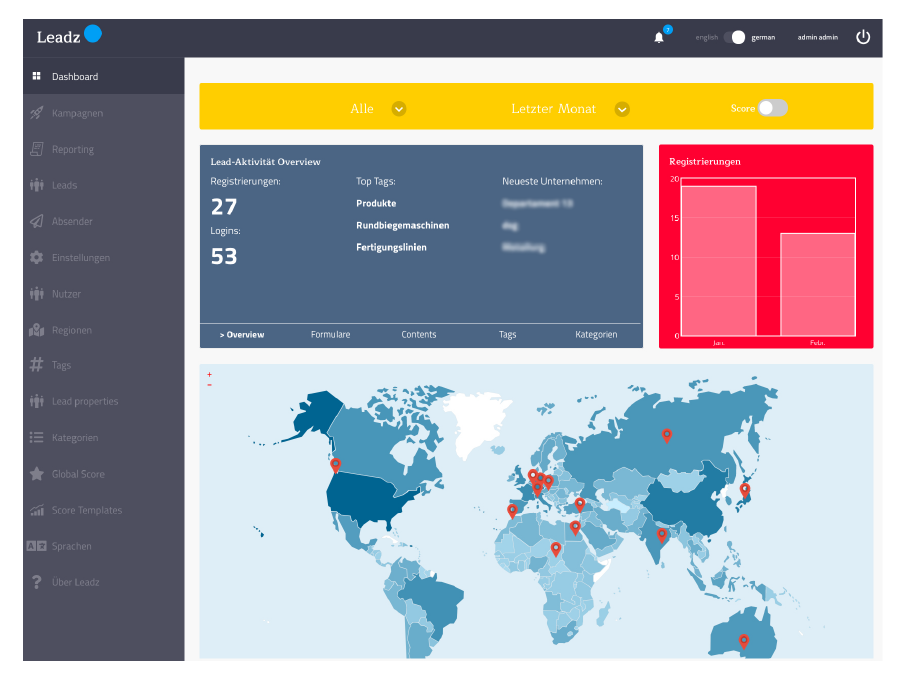Expand the Alle dropdown chevron
This screenshot has height=684, width=900.
[x=399, y=109]
